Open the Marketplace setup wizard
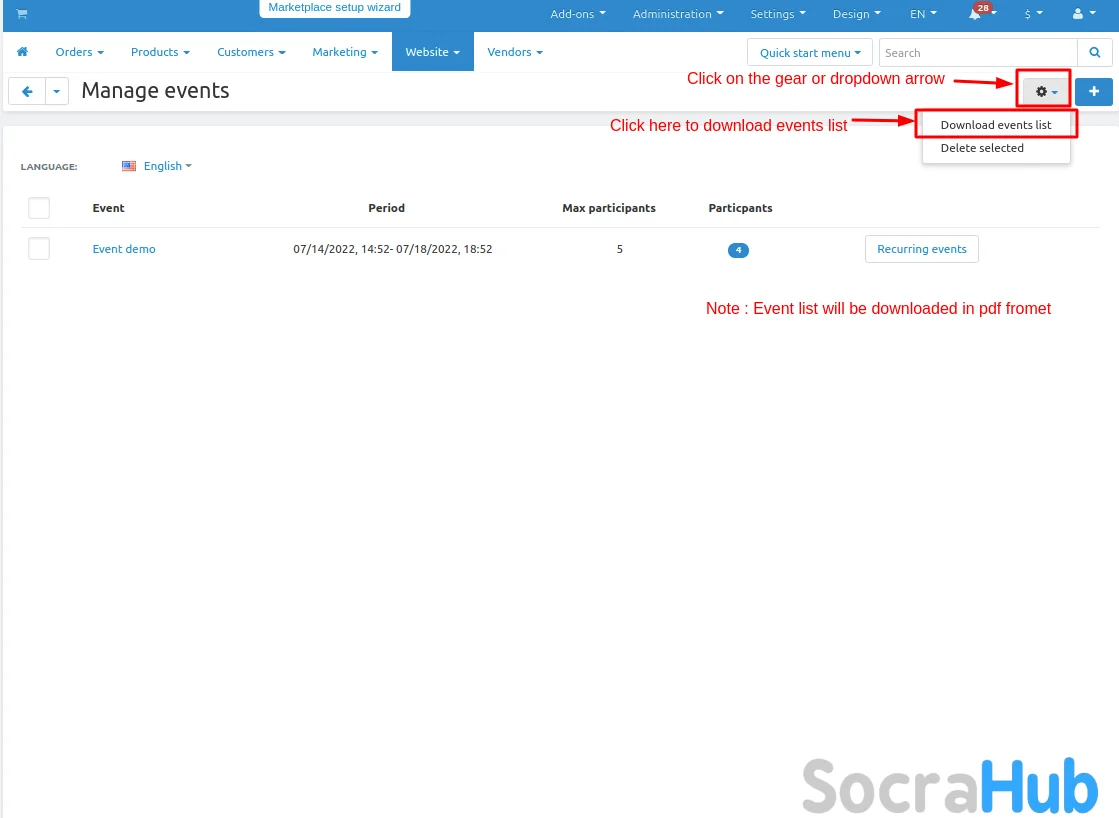 click(x=335, y=8)
